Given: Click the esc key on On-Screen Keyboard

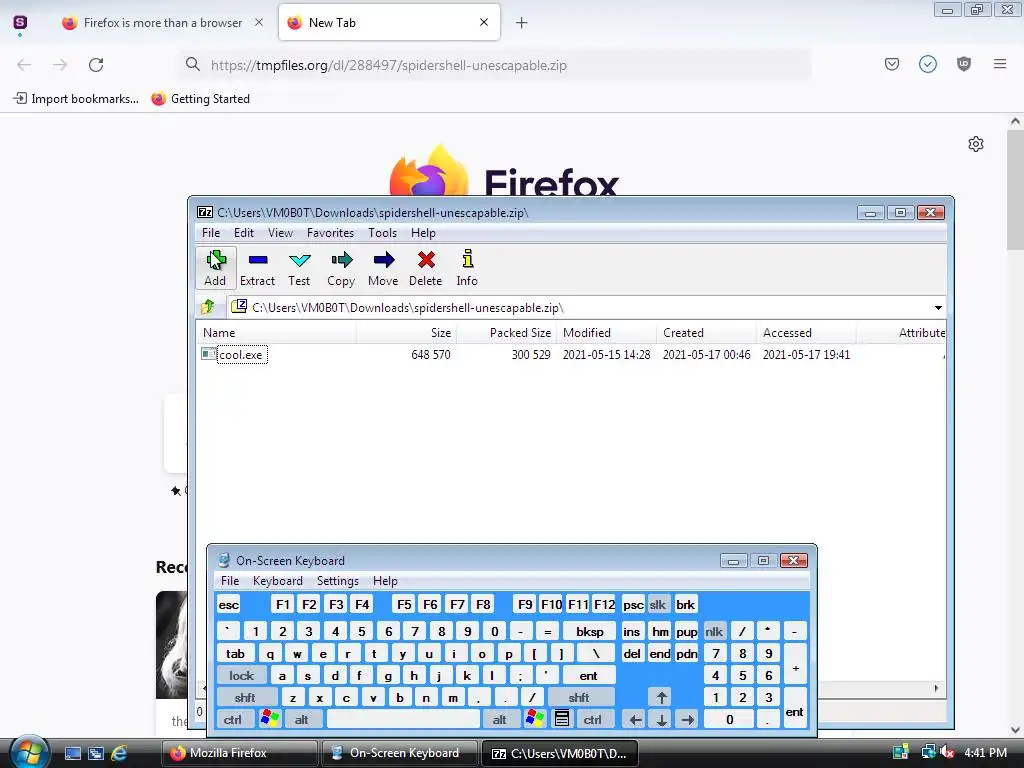Looking at the screenshot, I should pos(229,605).
